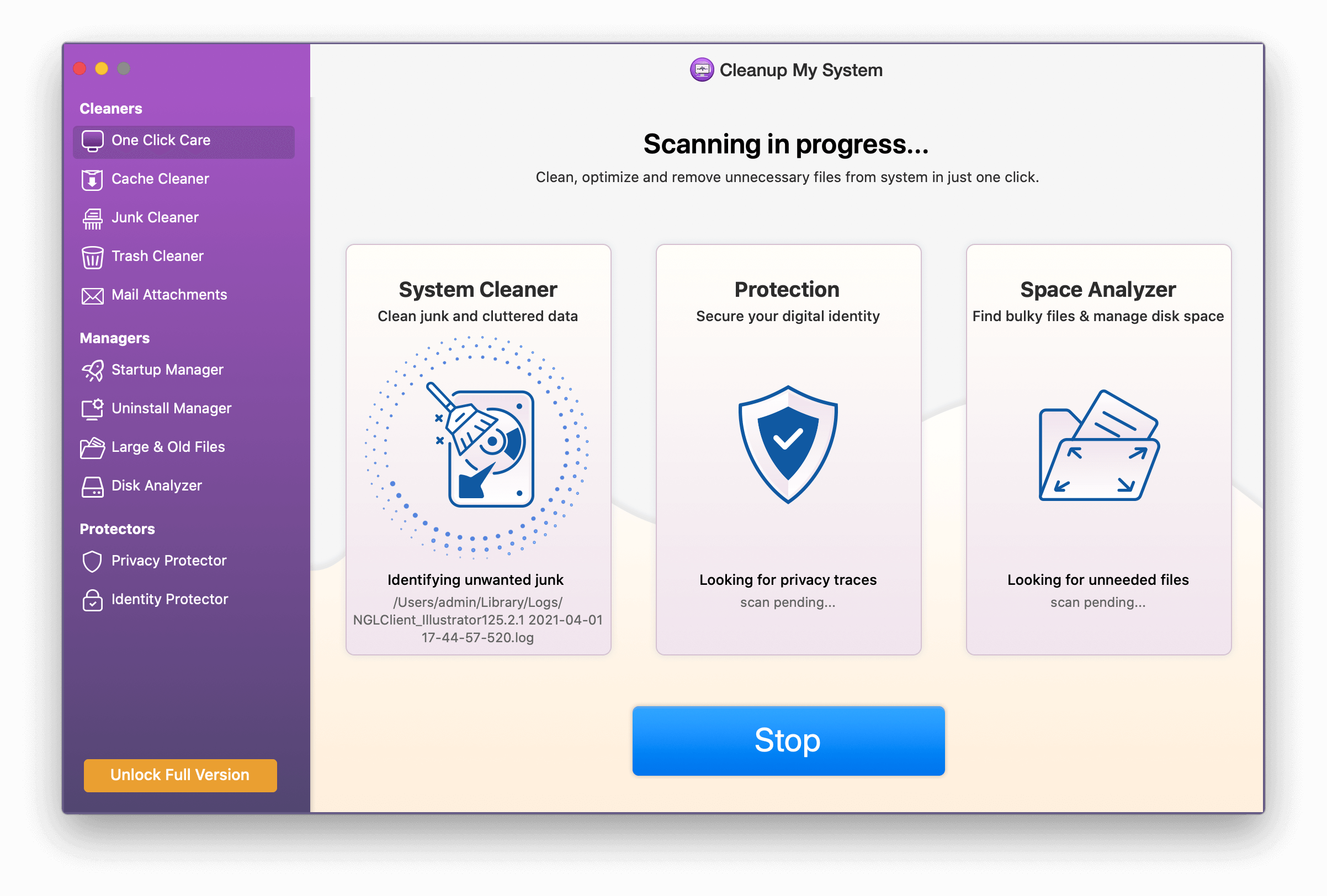The height and width of the screenshot is (896, 1327).
Task: Expand the Protectors sidebar section
Action: click(x=117, y=528)
